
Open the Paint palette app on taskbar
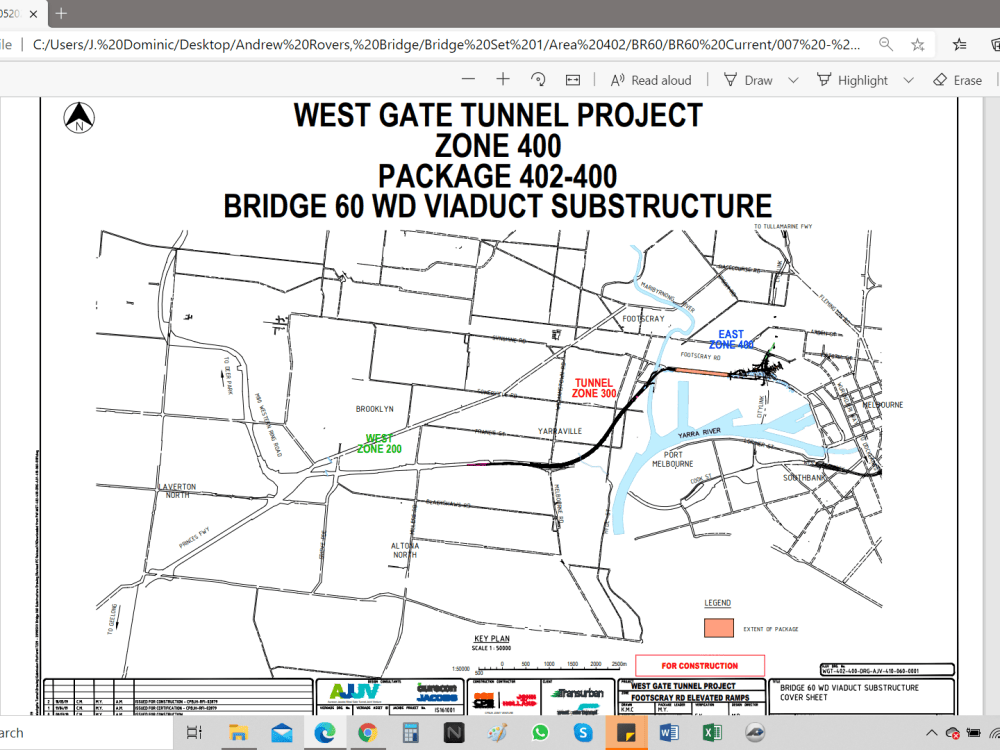[497, 733]
